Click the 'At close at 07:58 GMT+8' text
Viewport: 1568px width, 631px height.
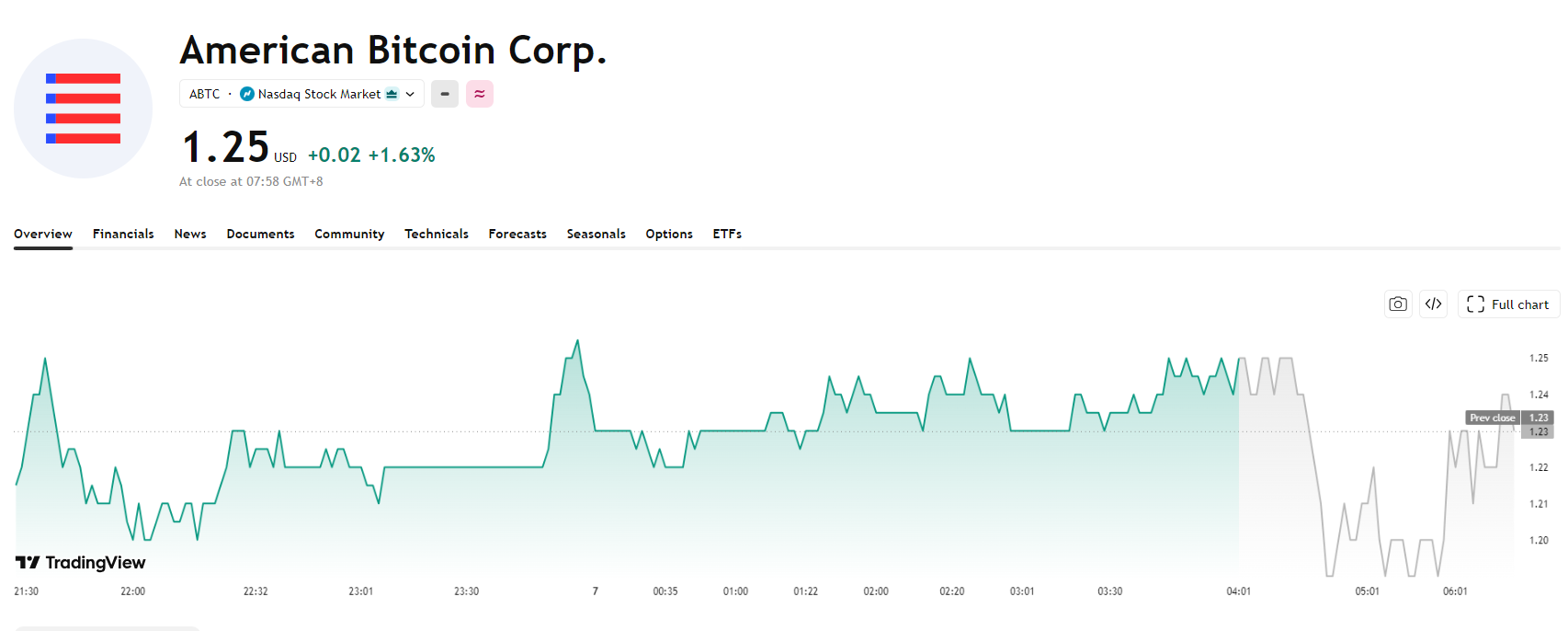pos(251,181)
